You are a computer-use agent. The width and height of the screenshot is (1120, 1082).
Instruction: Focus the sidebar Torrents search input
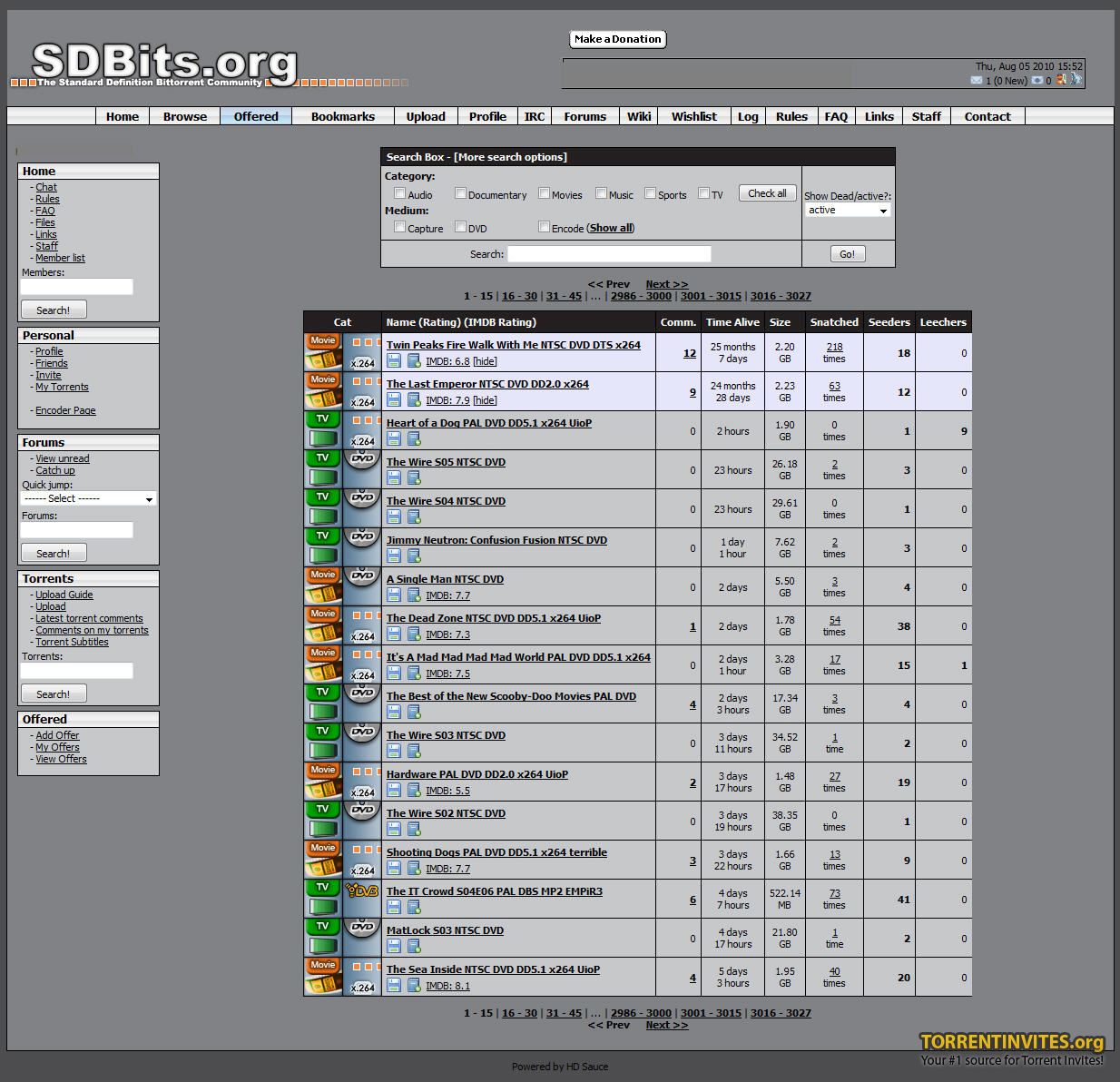[x=77, y=671]
